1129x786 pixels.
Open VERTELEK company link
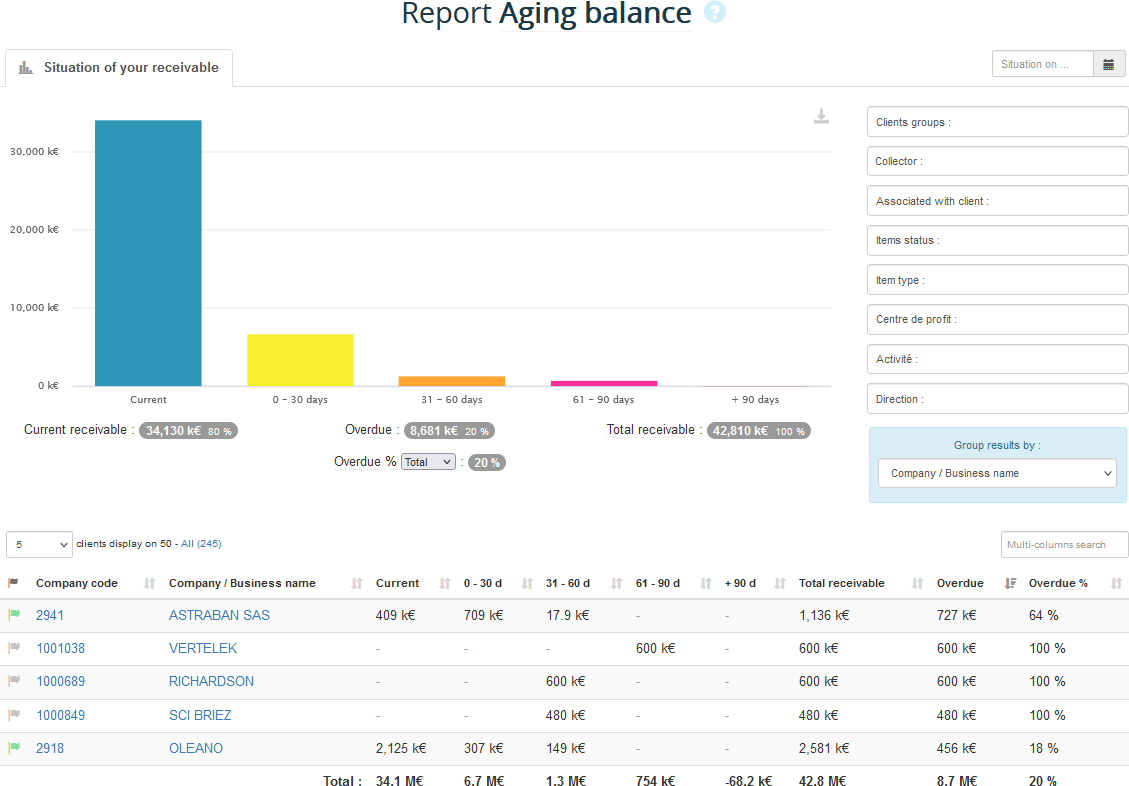click(202, 649)
